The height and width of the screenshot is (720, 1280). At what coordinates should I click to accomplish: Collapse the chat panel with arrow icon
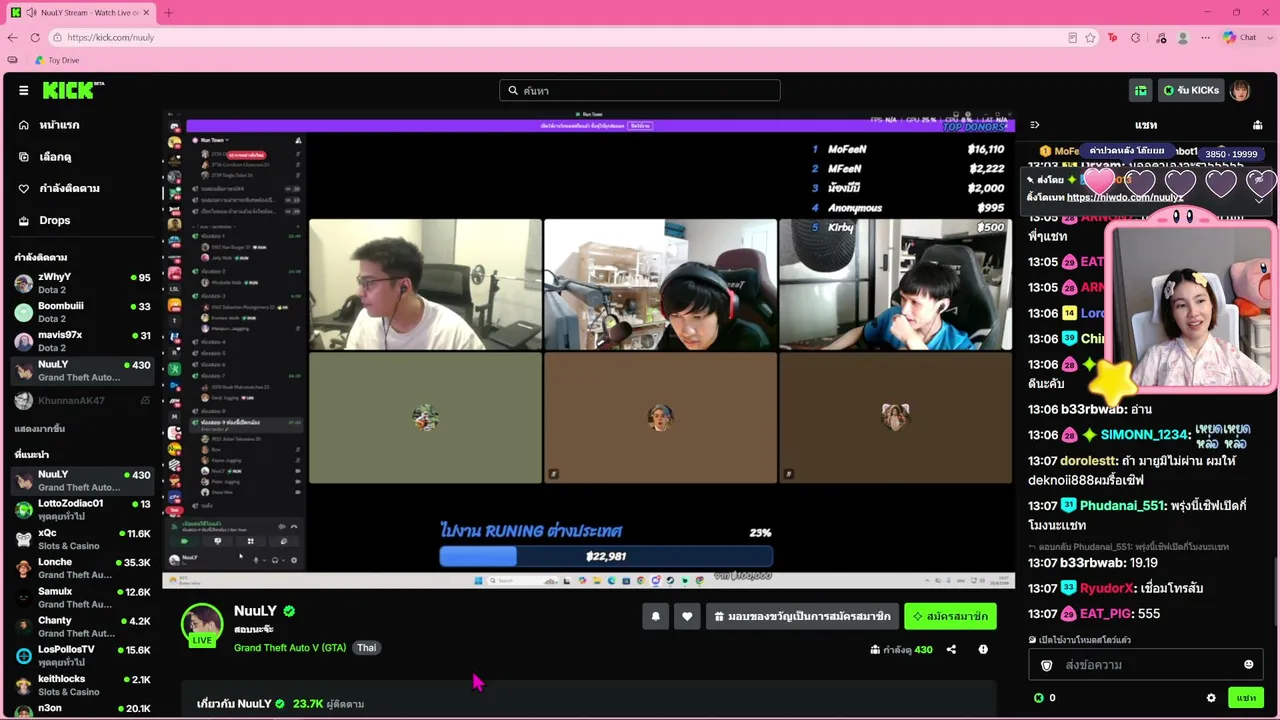pos(1035,125)
